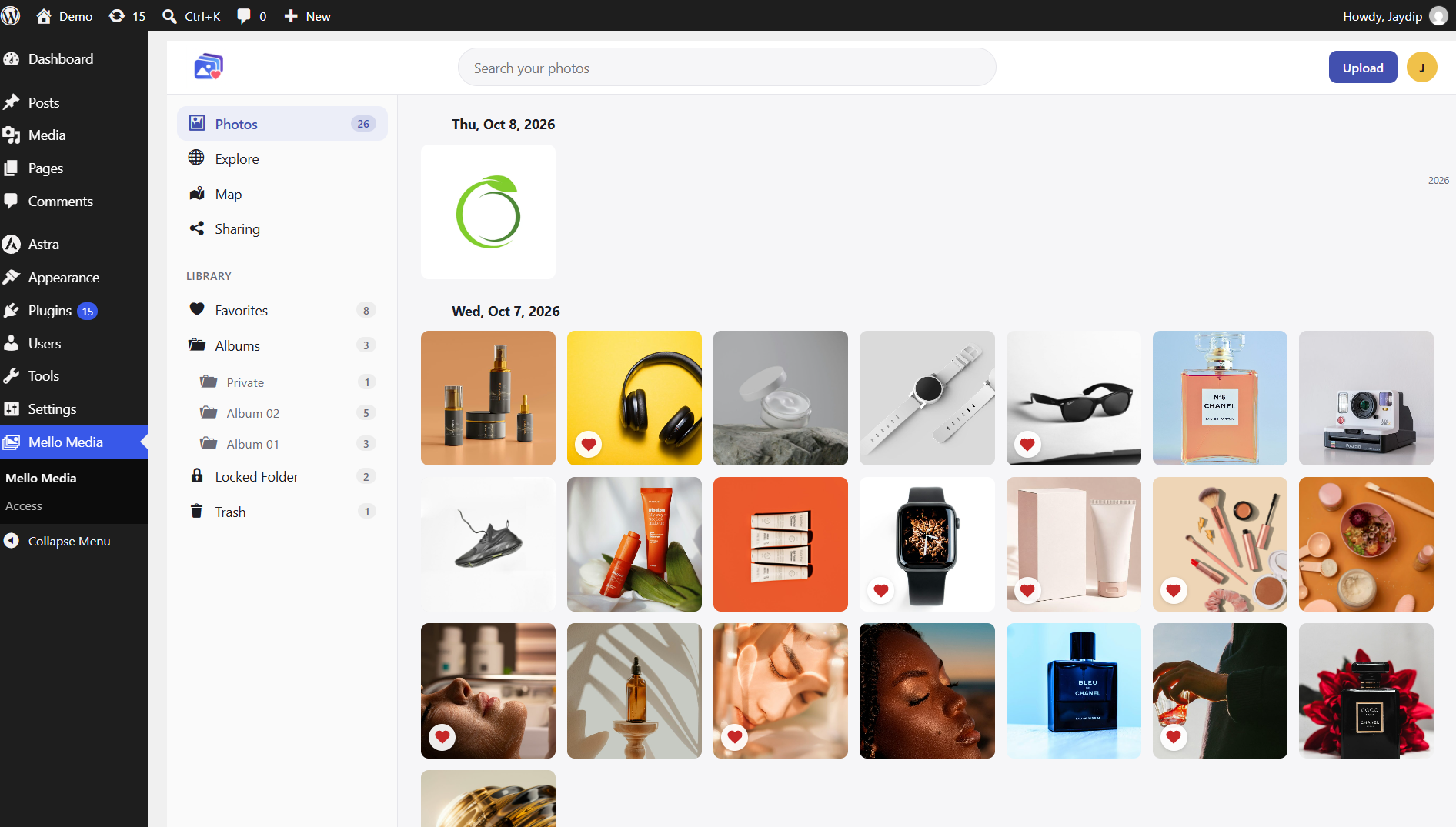Open the Locked Folder

tap(282, 476)
